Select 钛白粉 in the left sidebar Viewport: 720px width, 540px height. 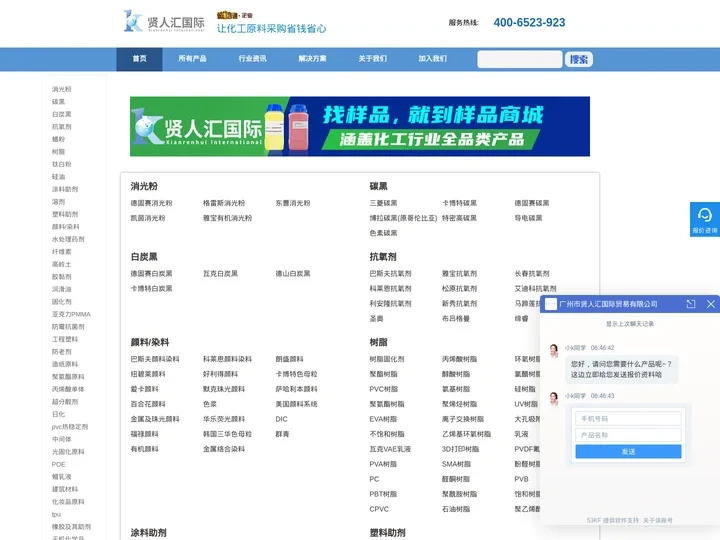pyautogui.click(x=62, y=164)
